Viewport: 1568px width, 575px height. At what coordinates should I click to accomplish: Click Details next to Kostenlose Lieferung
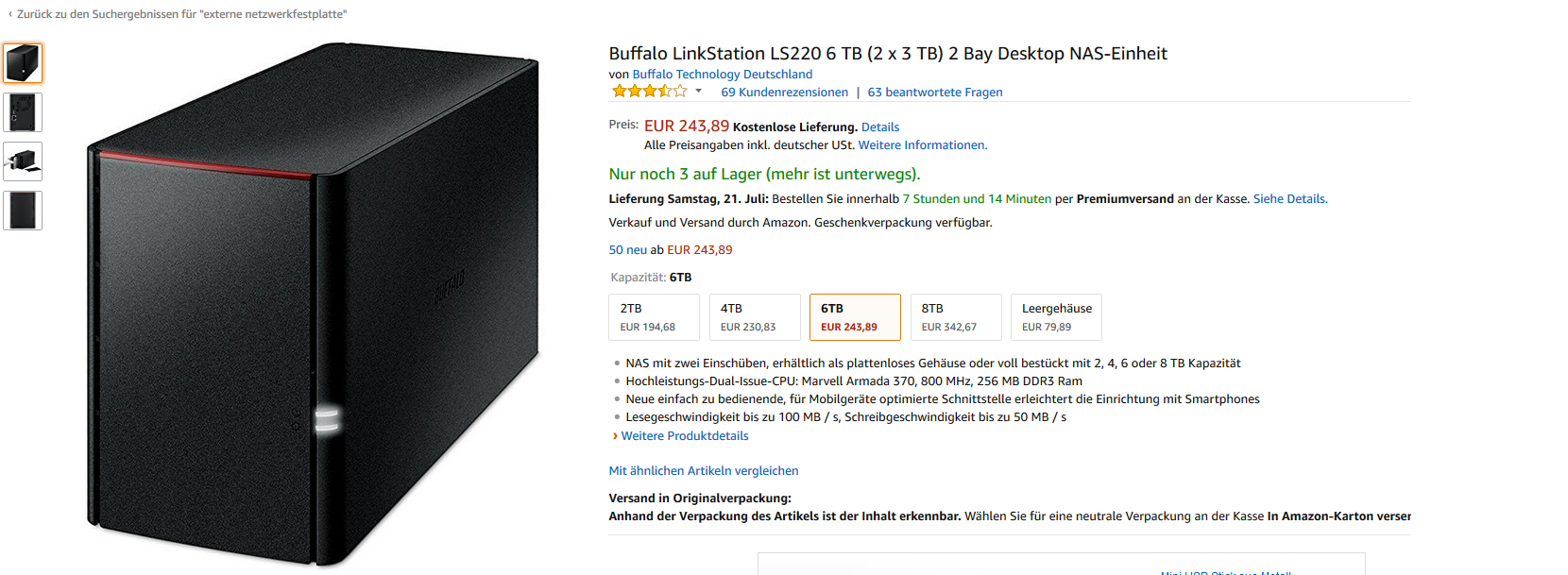click(x=879, y=127)
